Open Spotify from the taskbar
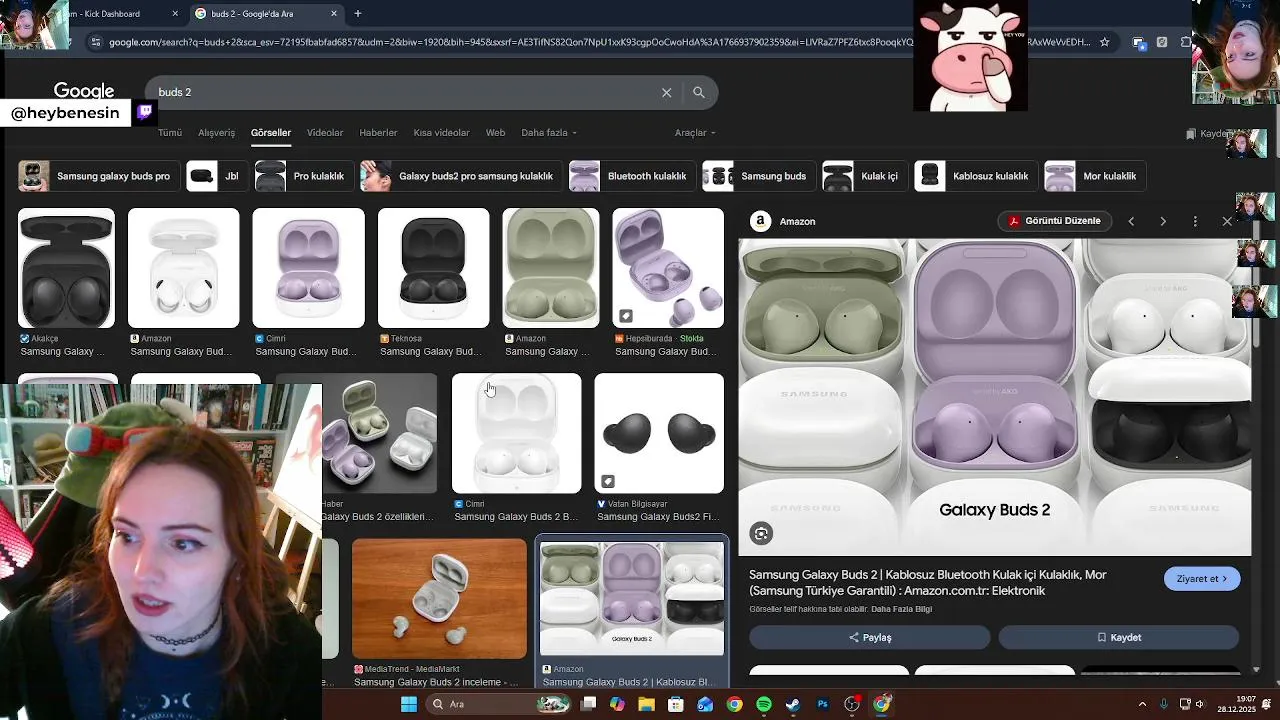 (764, 704)
